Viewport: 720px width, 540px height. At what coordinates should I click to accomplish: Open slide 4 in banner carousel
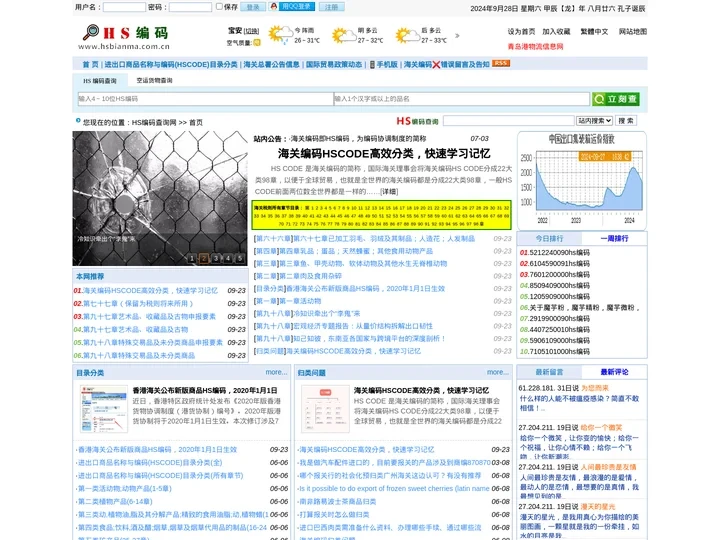point(228,259)
